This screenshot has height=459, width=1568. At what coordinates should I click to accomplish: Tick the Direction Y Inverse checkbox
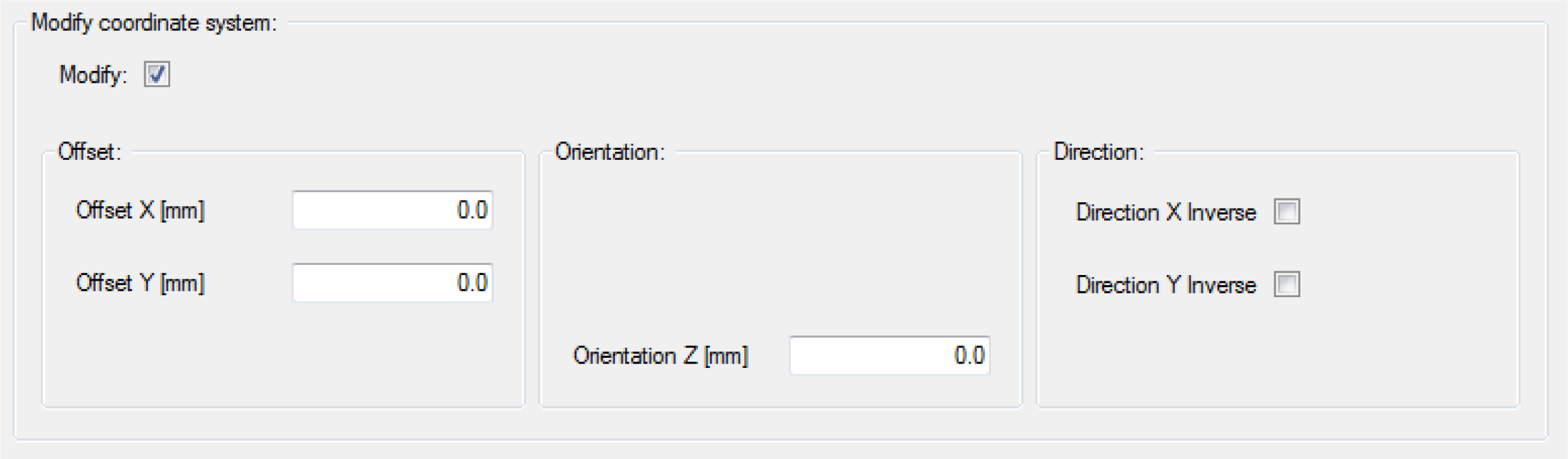point(1286,285)
